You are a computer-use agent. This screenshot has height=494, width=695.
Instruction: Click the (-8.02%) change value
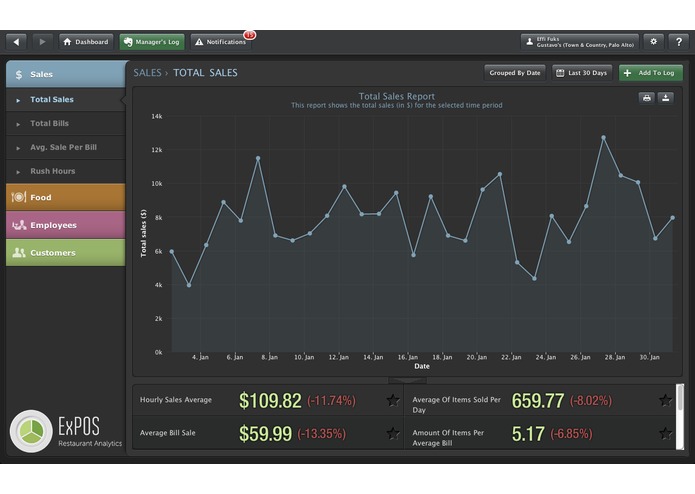590,401
